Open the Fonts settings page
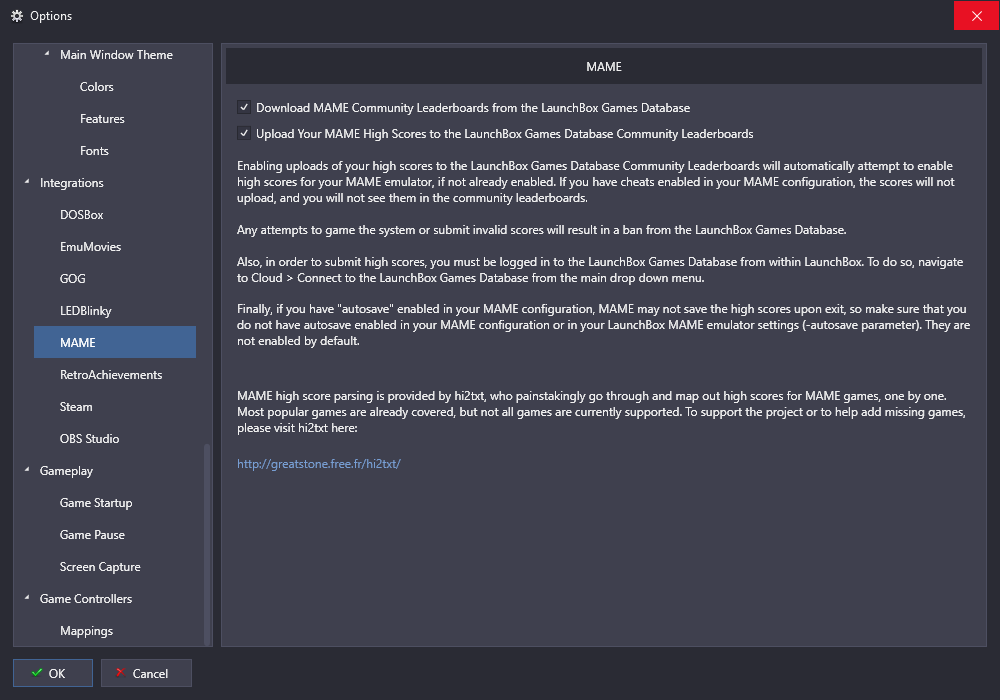Screen dimensions: 1000x700 click(94, 150)
